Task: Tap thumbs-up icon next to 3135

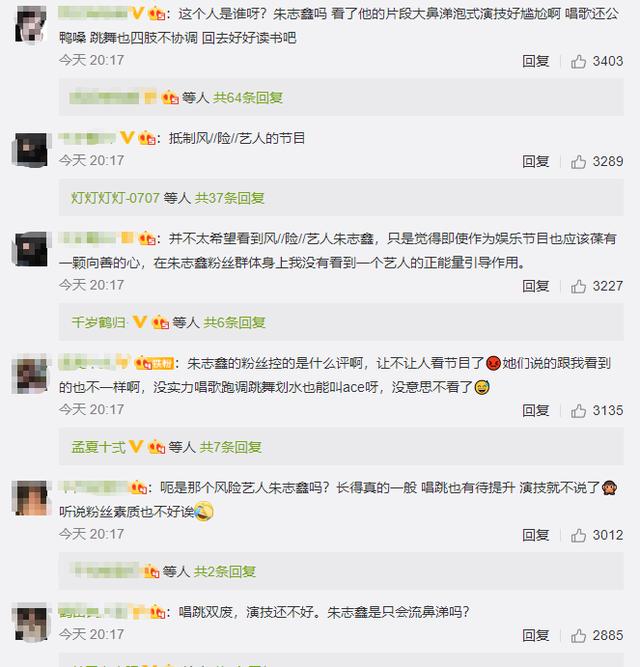Action: [x=578, y=411]
